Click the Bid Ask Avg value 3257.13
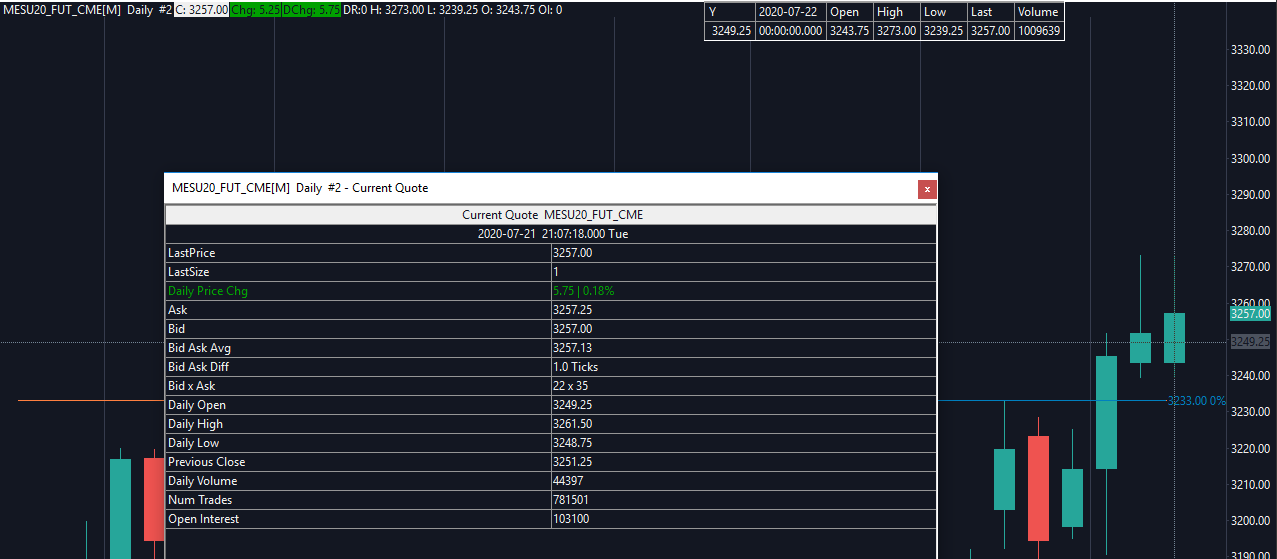 click(x=743, y=348)
